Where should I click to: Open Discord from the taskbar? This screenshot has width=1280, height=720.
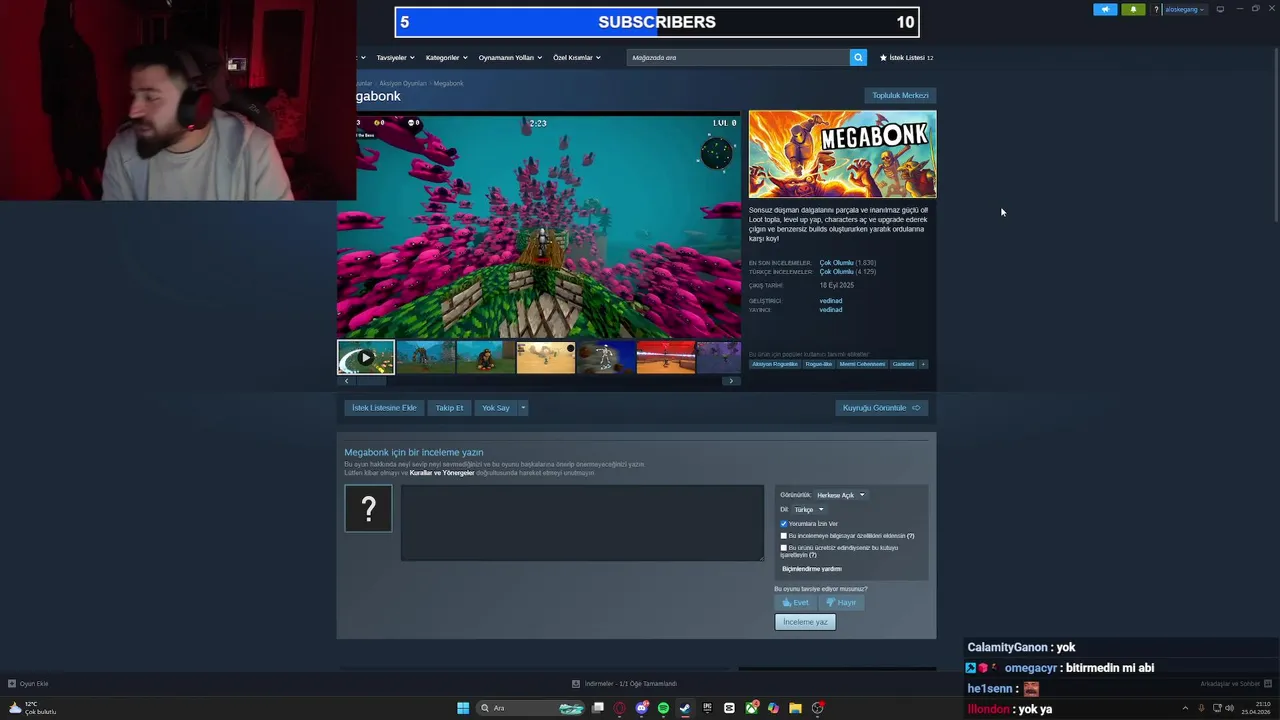[642, 708]
